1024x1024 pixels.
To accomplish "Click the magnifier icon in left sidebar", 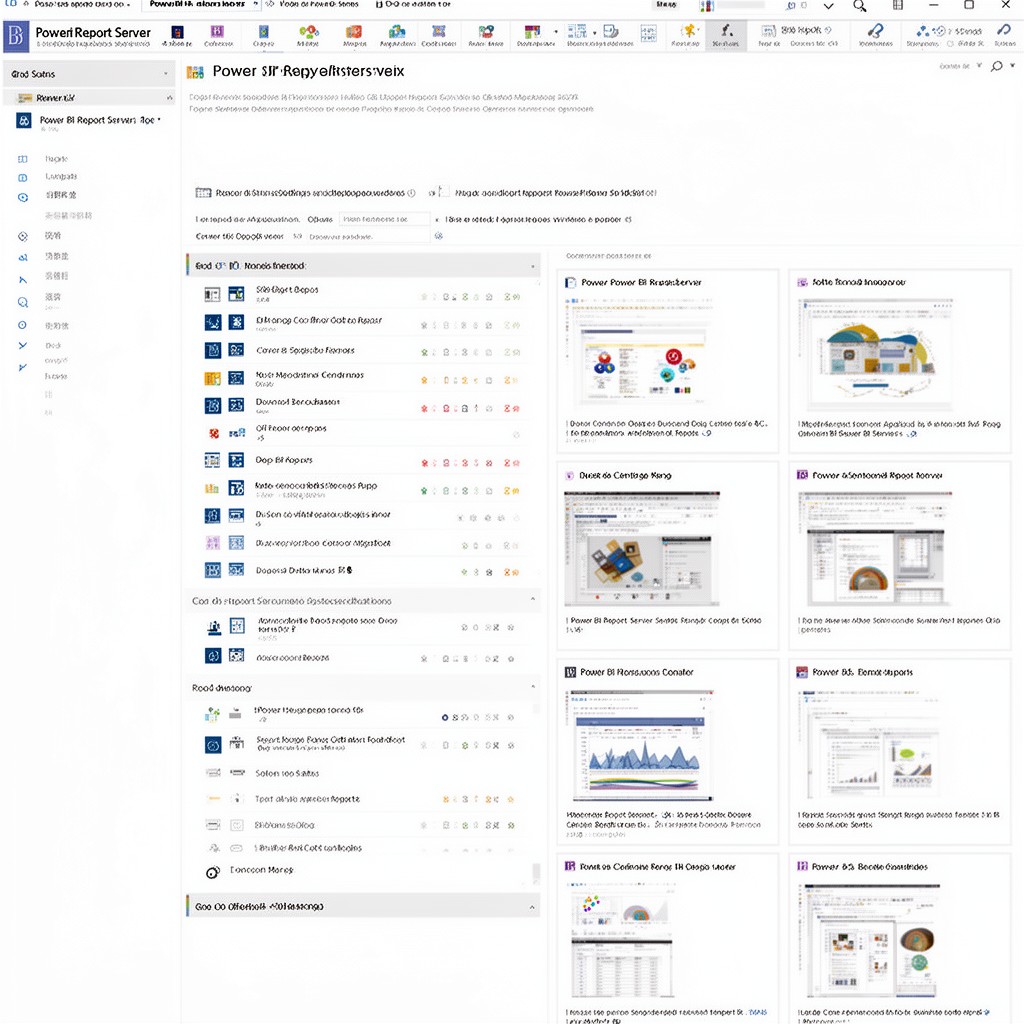I will coord(23,302).
